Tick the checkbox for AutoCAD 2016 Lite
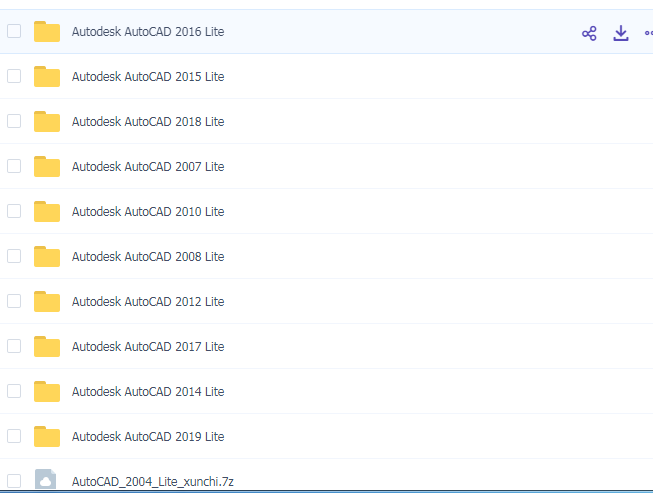This screenshot has width=653, height=493. (14, 31)
